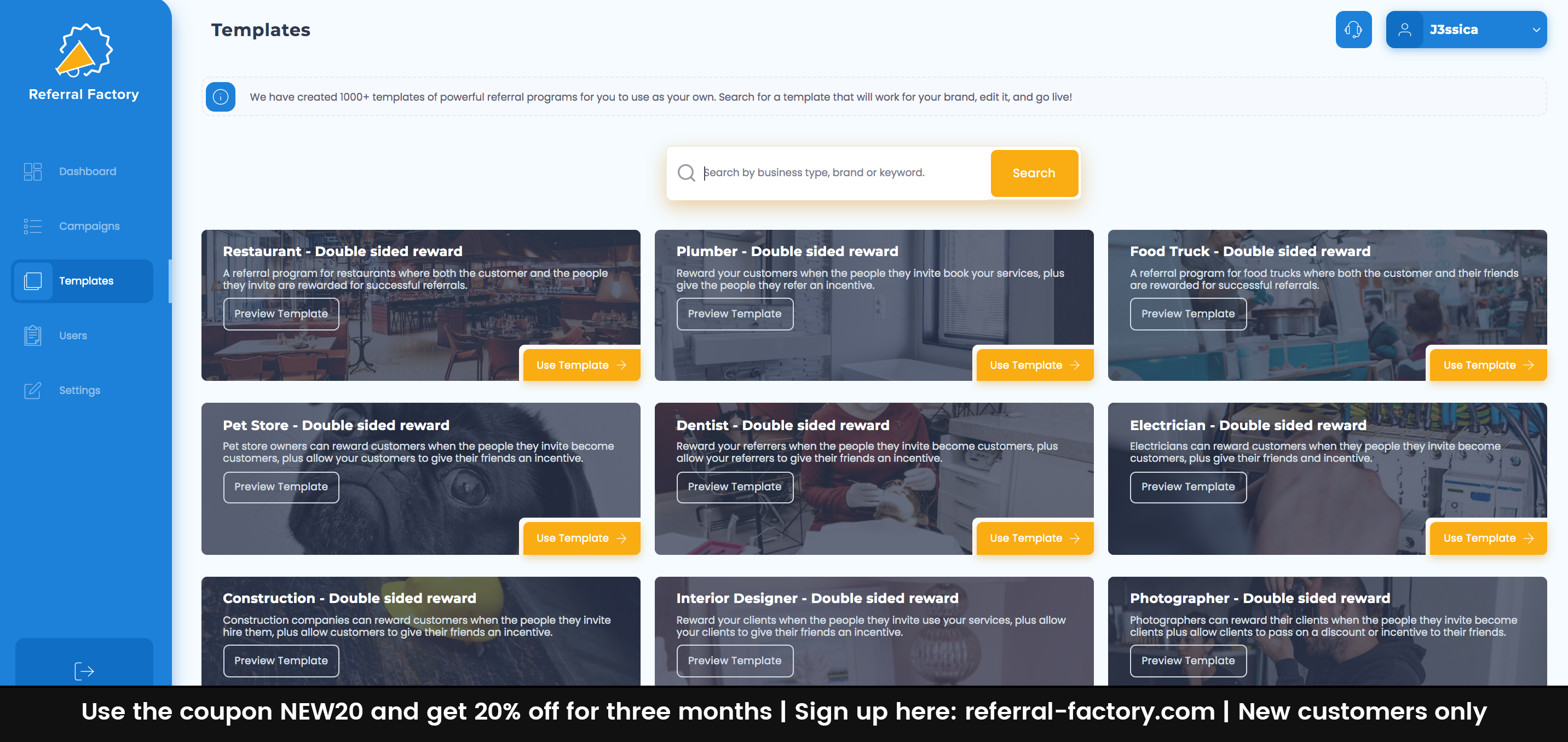Select the Campaigns icon in sidebar
Viewport: 1568px width, 742px height.
(33, 225)
